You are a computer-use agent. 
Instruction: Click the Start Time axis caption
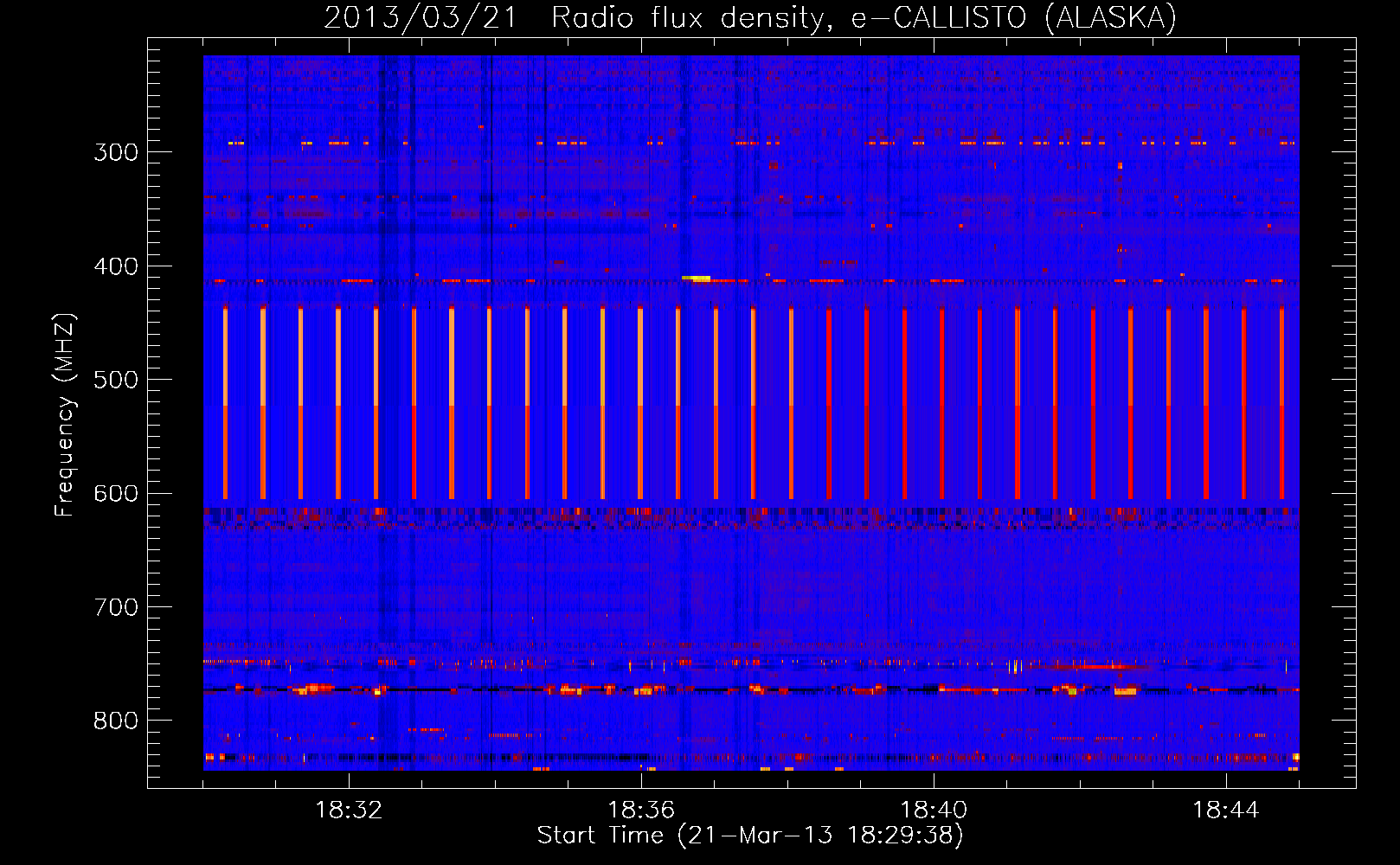(750, 836)
